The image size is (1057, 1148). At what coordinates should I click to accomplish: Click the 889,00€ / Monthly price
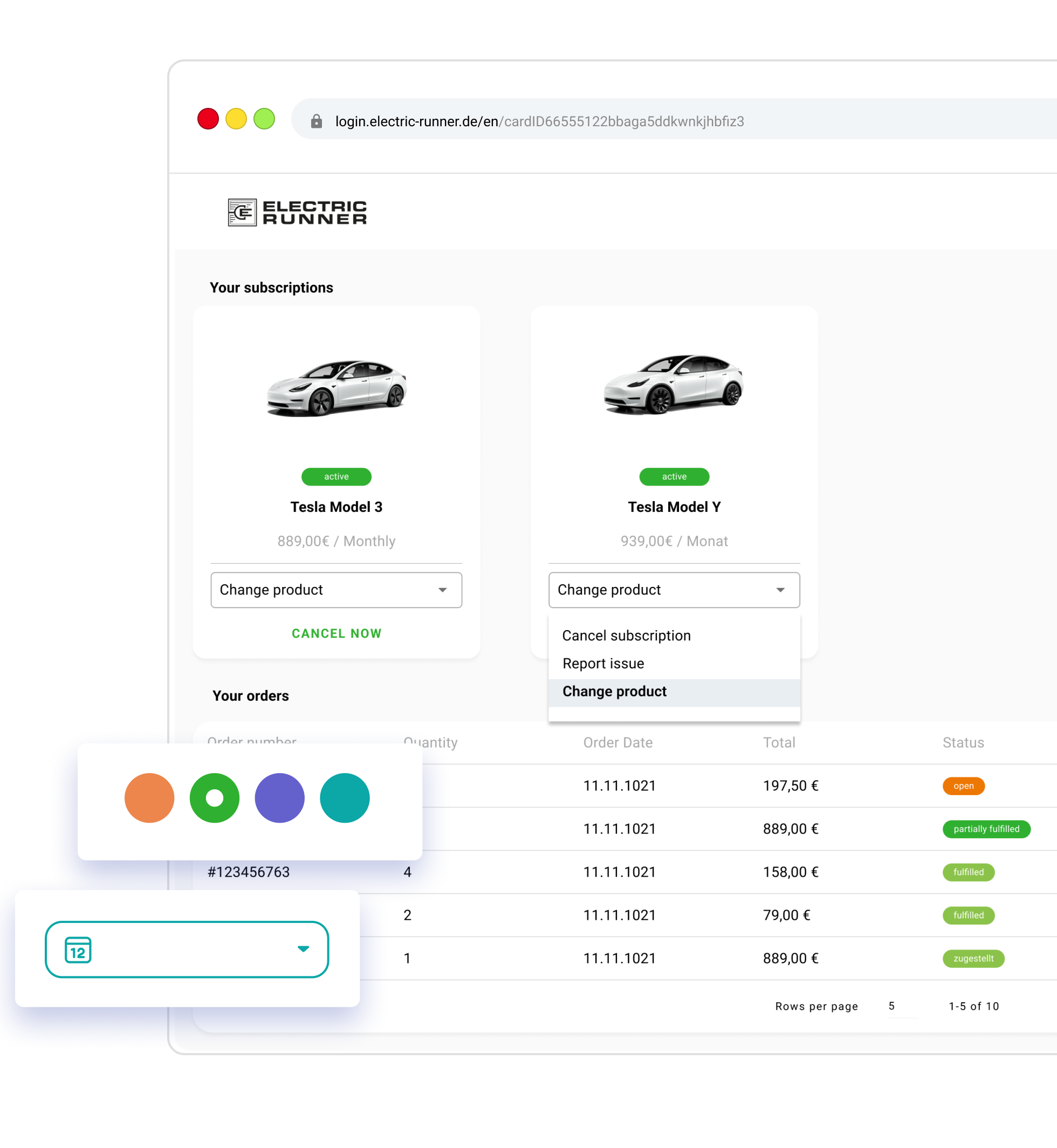click(337, 542)
